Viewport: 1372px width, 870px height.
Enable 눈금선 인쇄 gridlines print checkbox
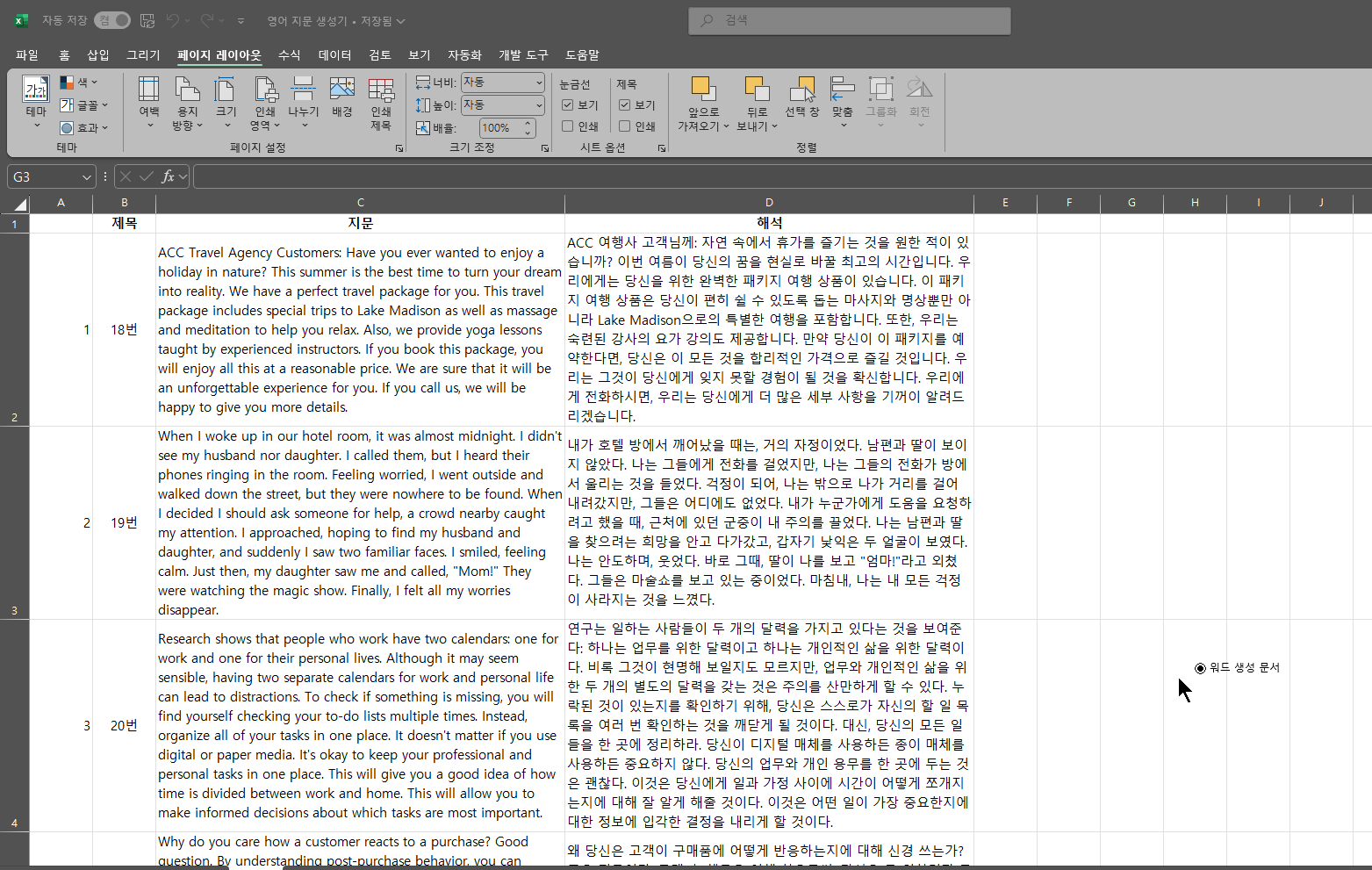568,126
